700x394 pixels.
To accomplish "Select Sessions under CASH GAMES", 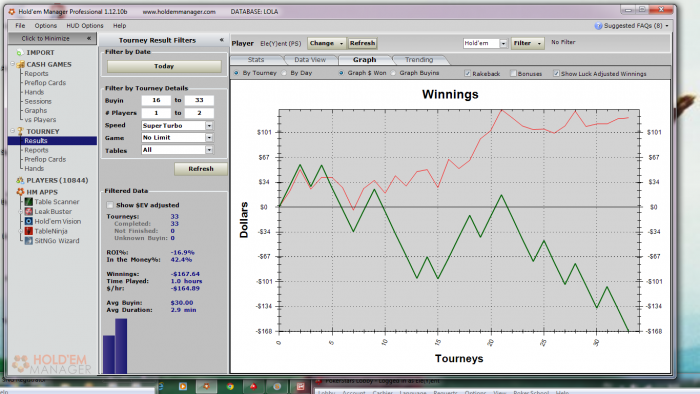I will 38,101.
